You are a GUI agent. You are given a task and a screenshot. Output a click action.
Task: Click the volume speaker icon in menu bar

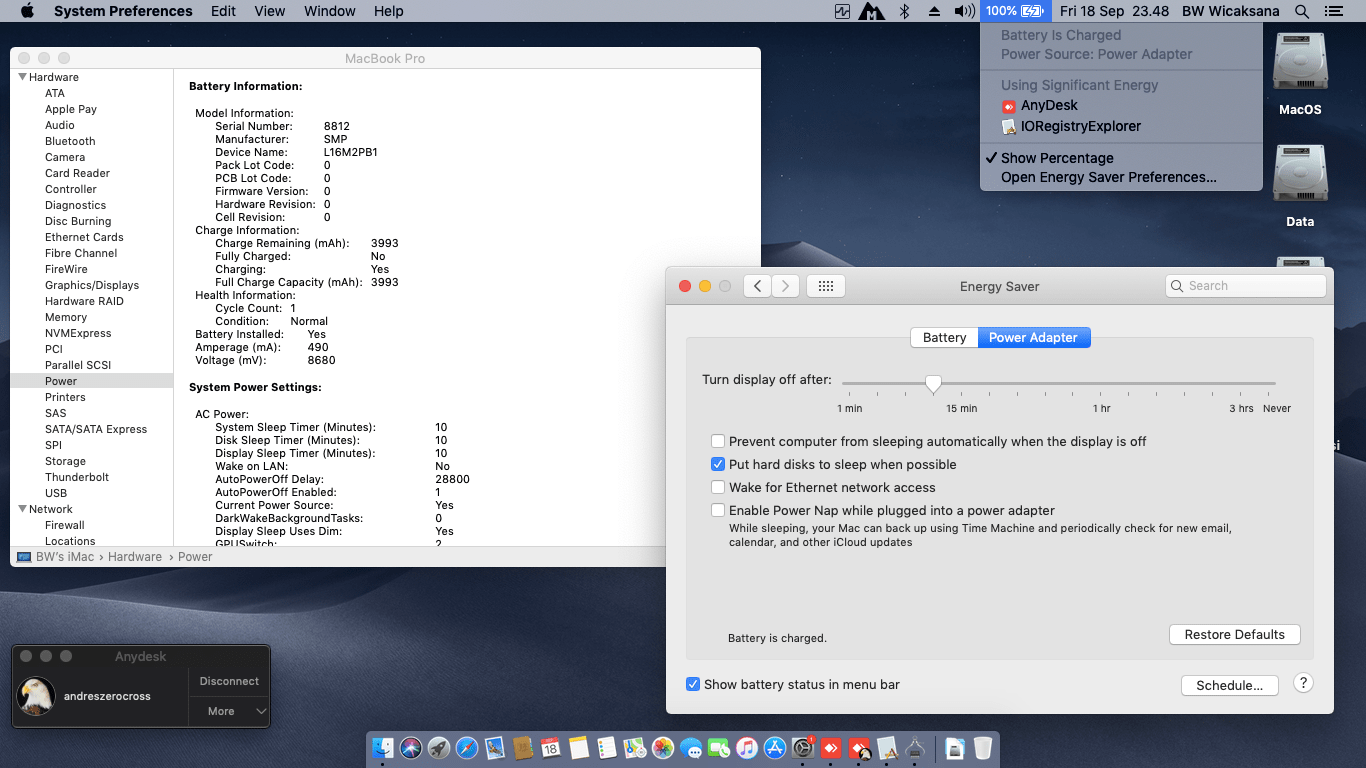(964, 11)
